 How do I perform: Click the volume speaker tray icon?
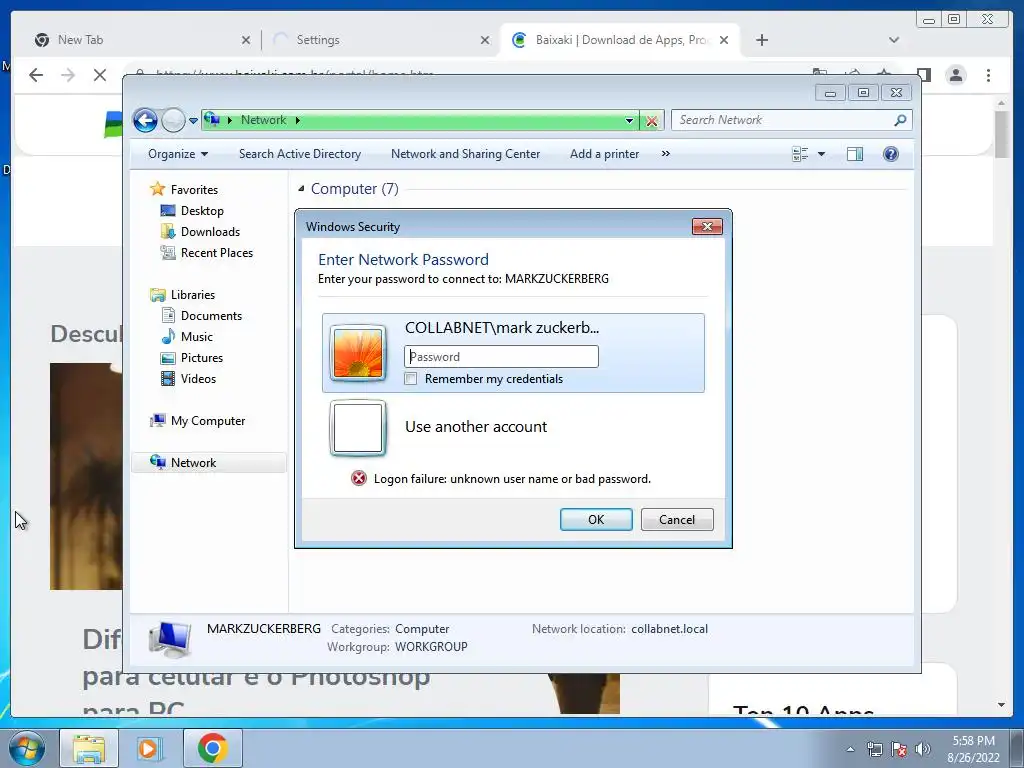coord(923,749)
